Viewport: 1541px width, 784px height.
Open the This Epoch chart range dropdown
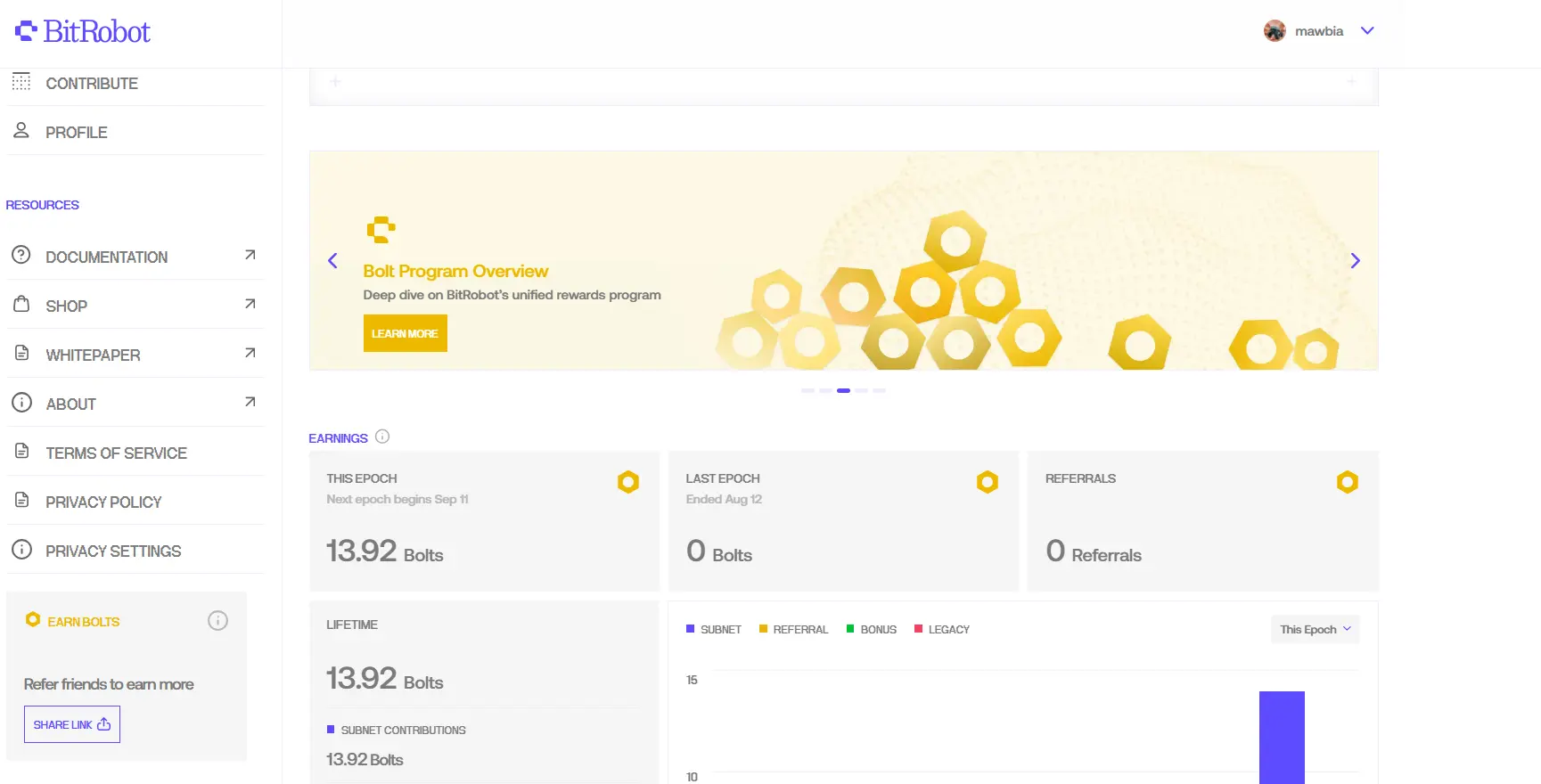[x=1315, y=629]
